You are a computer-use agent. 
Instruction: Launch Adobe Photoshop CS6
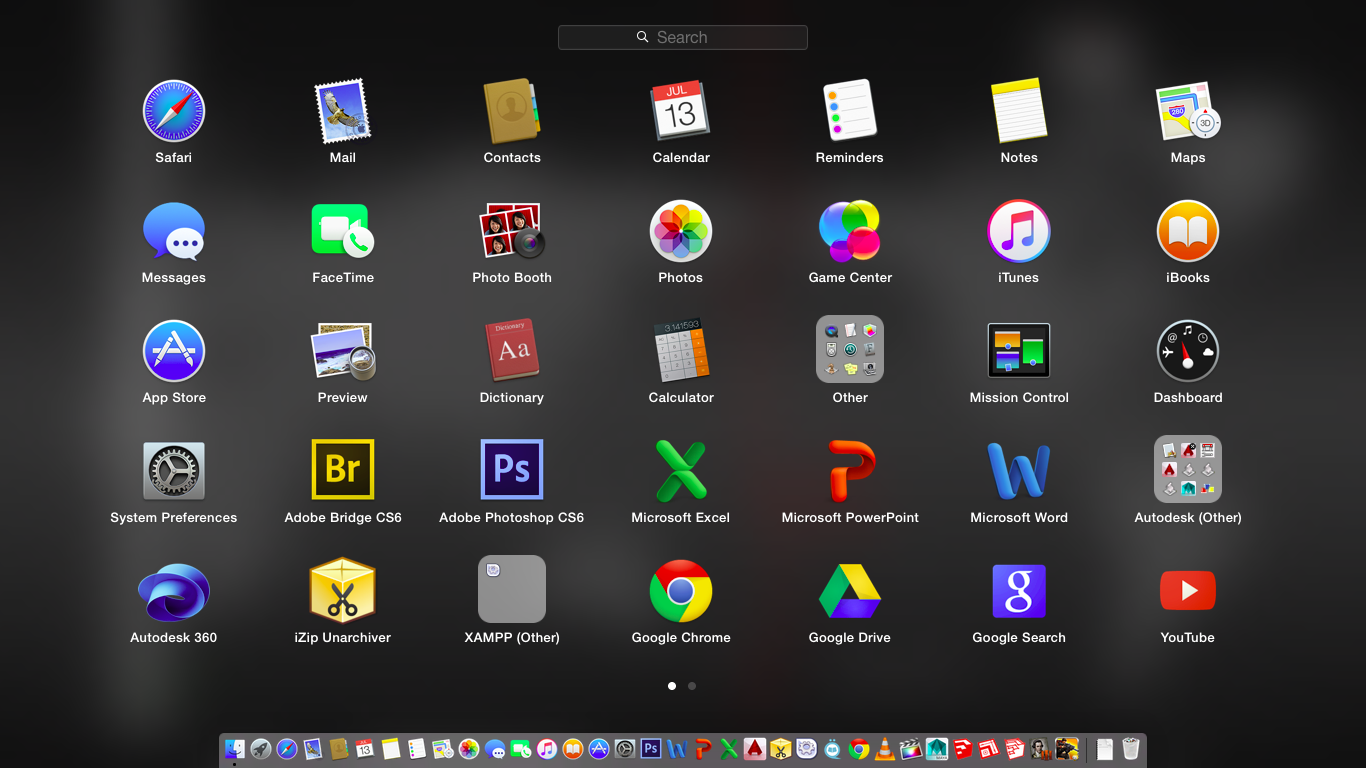click(x=511, y=469)
